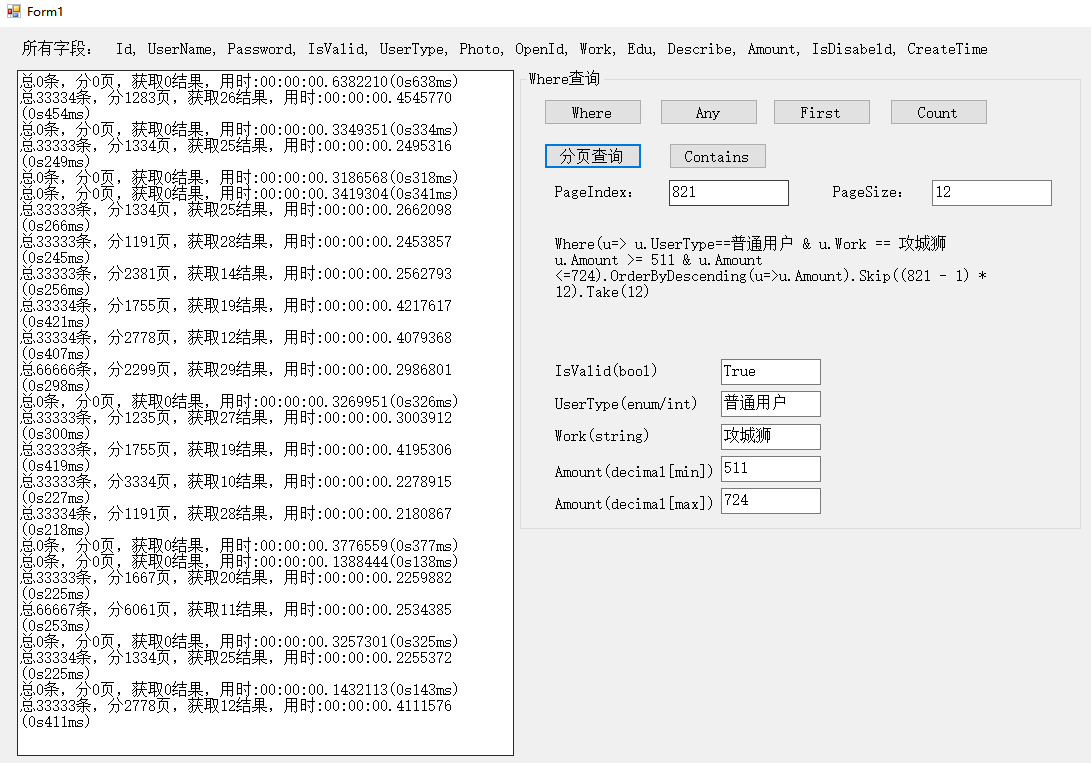Click log line 分3334页 获取10结果
Image resolution: width=1091 pixels, height=763 pixels.
pos(236,490)
